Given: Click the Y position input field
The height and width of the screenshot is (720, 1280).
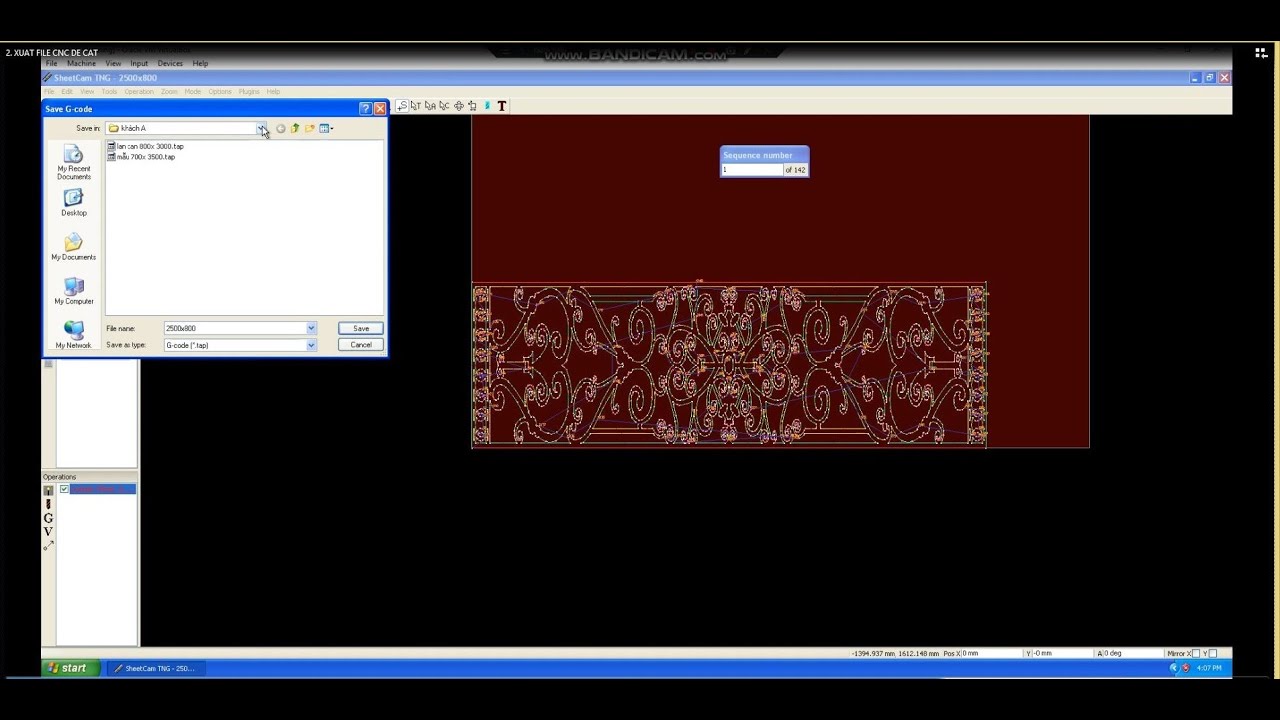Looking at the screenshot, I should 1063,653.
